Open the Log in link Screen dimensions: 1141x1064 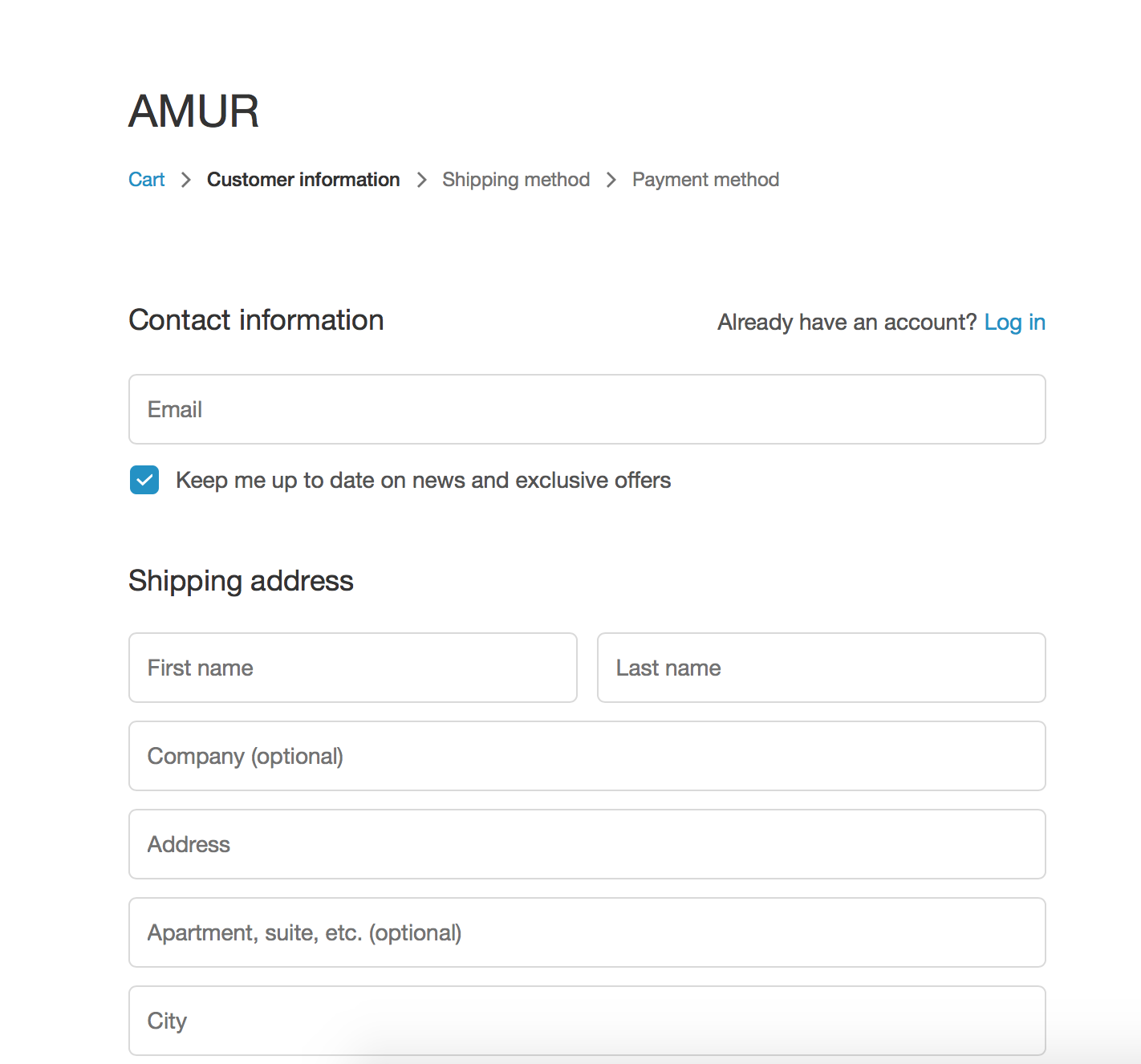[1014, 323]
